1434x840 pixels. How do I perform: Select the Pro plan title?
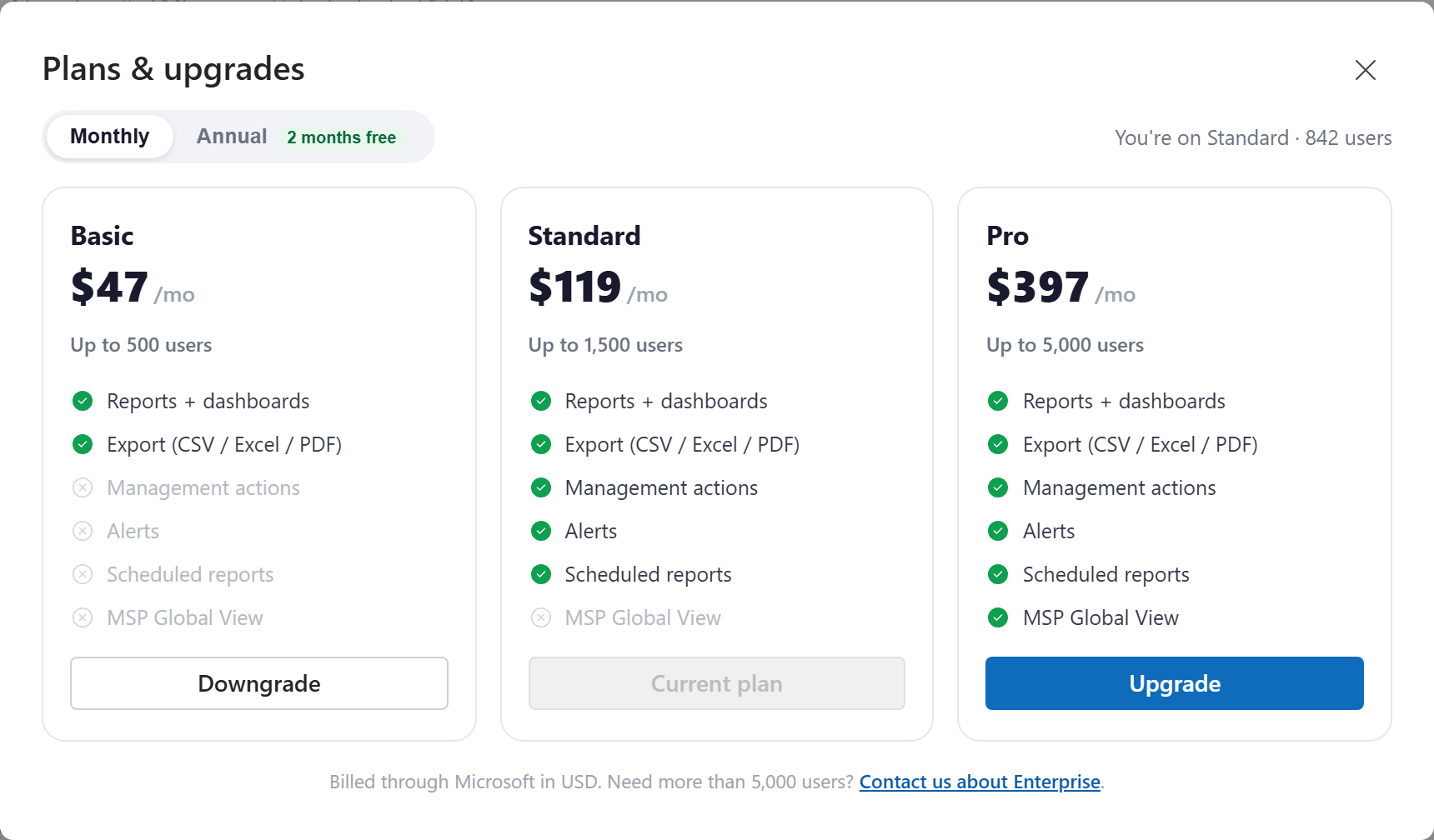[x=1007, y=236]
